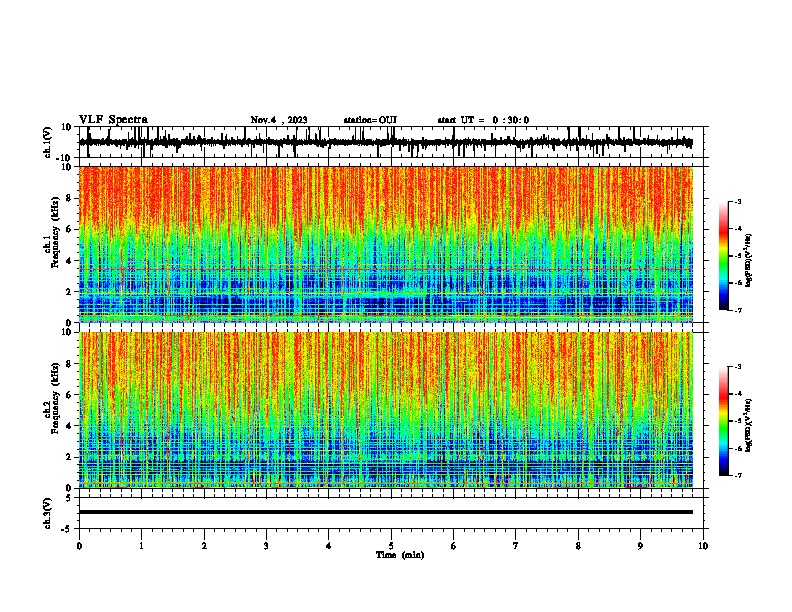Click the time axis tick label "4"

tap(329, 546)
